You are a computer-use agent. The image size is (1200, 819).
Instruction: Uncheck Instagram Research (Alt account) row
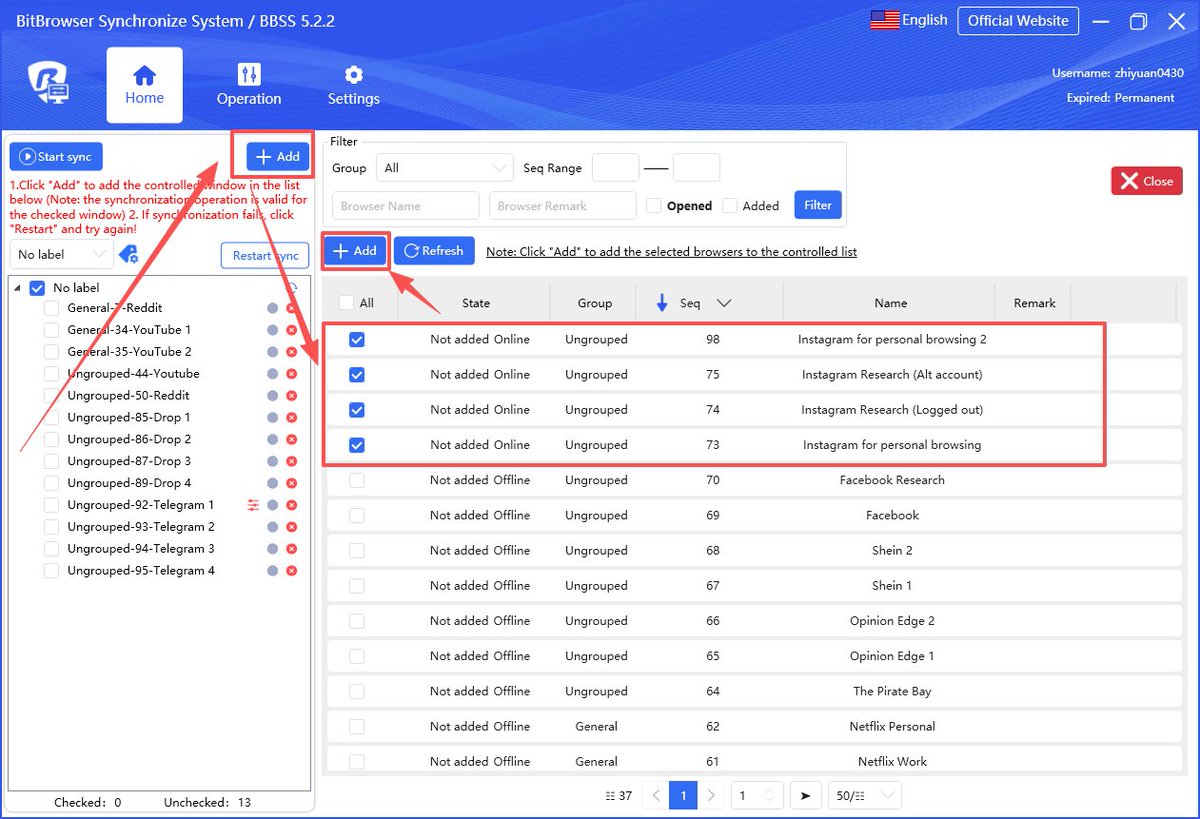tap(357, 375)
